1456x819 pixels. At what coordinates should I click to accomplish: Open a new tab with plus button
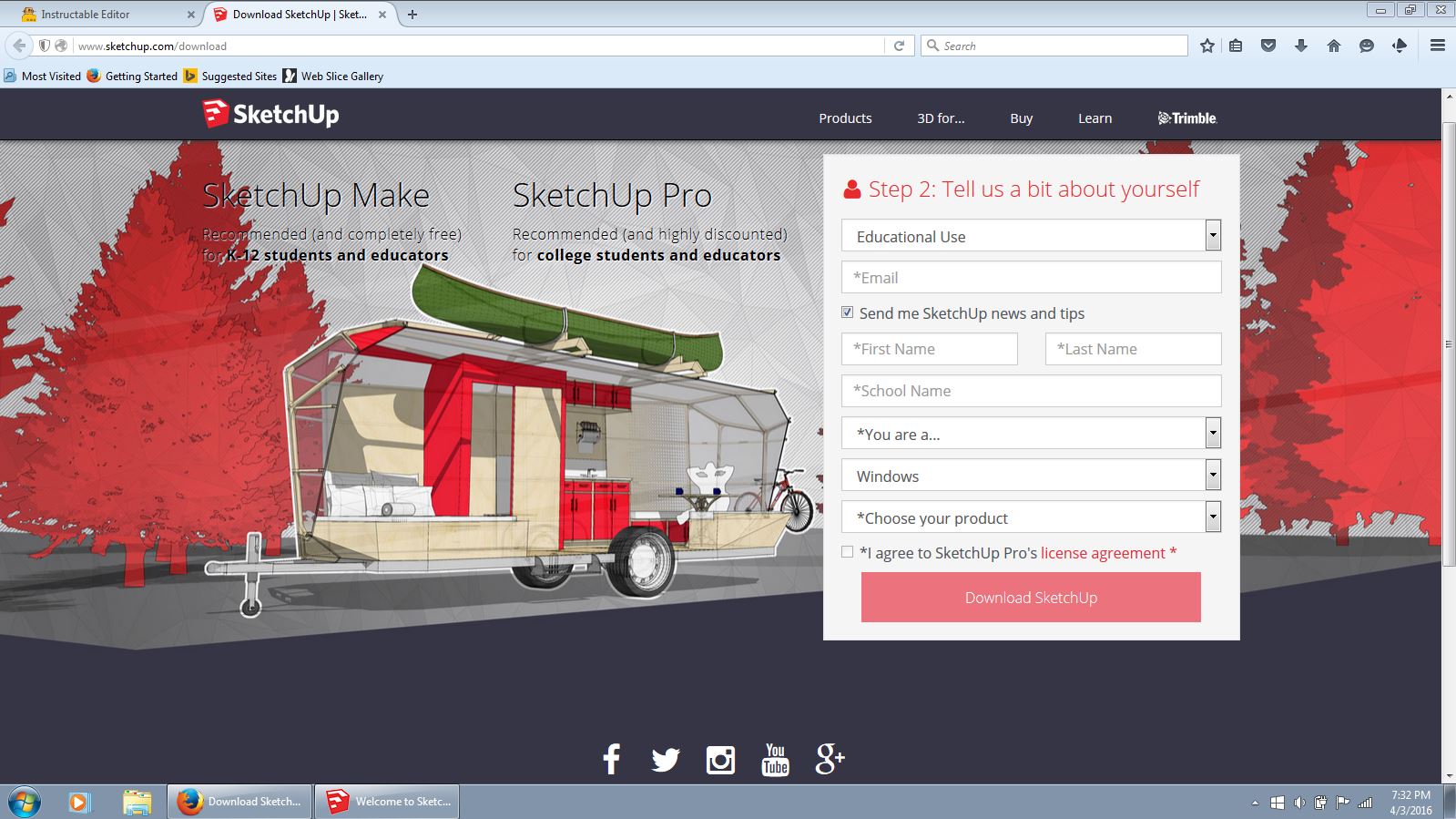(x=412, y=15)
